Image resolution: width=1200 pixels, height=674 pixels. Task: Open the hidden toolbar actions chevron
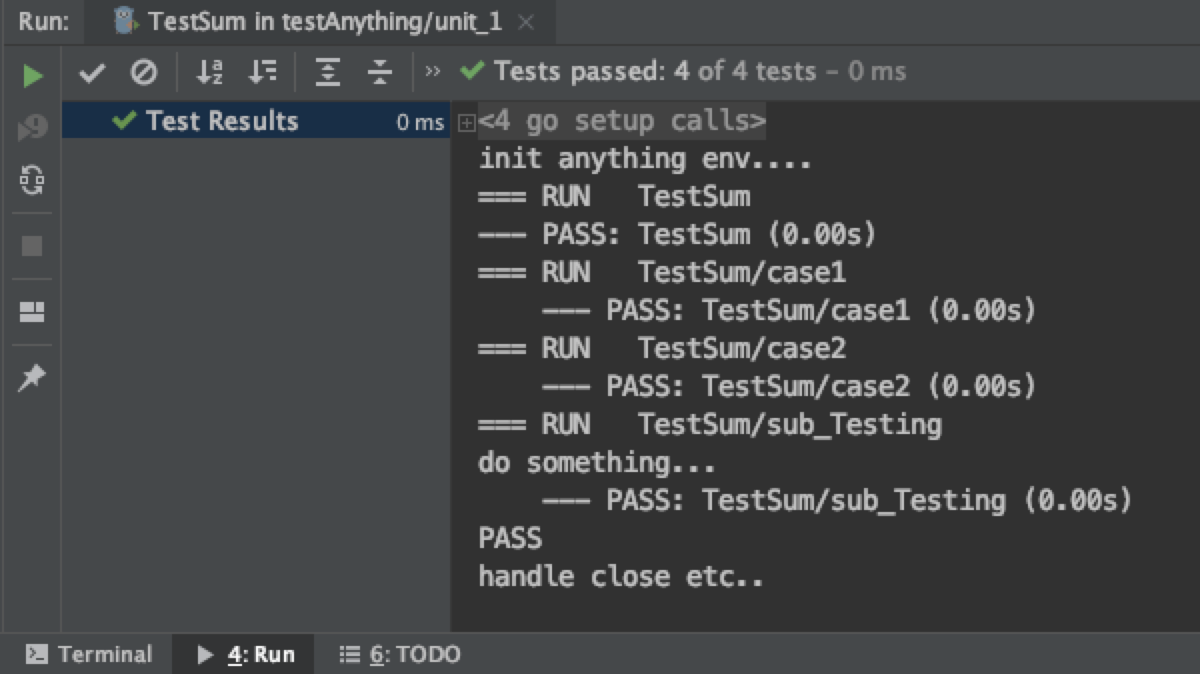(x=432, y=72)
